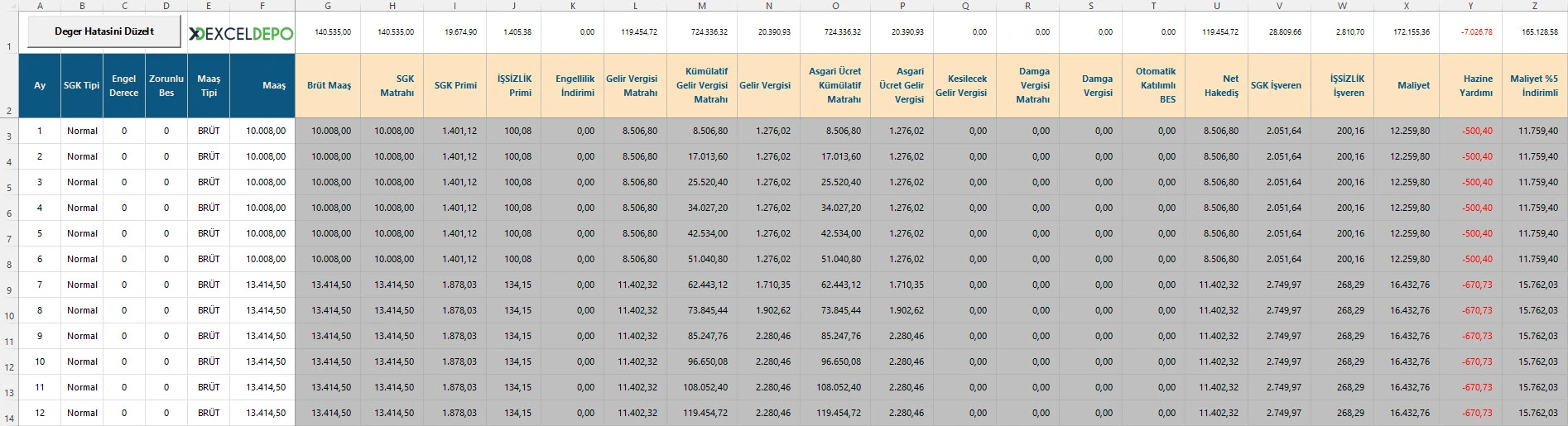The image size is (1568, 426).
Task: Select Ay cell for month 12
Action: point(40,413)
